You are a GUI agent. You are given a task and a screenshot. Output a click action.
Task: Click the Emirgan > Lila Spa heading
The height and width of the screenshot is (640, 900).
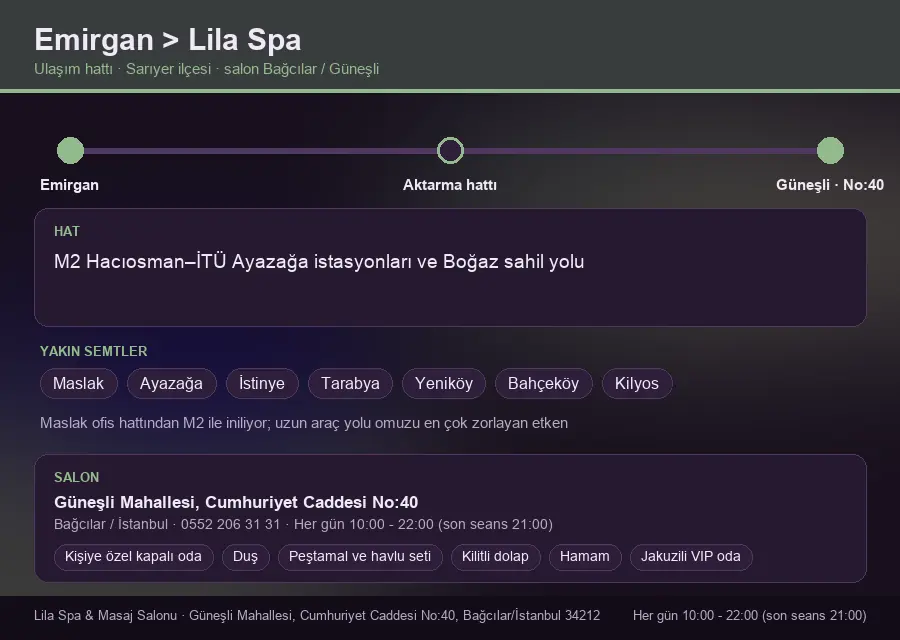(x=168, y=40)
